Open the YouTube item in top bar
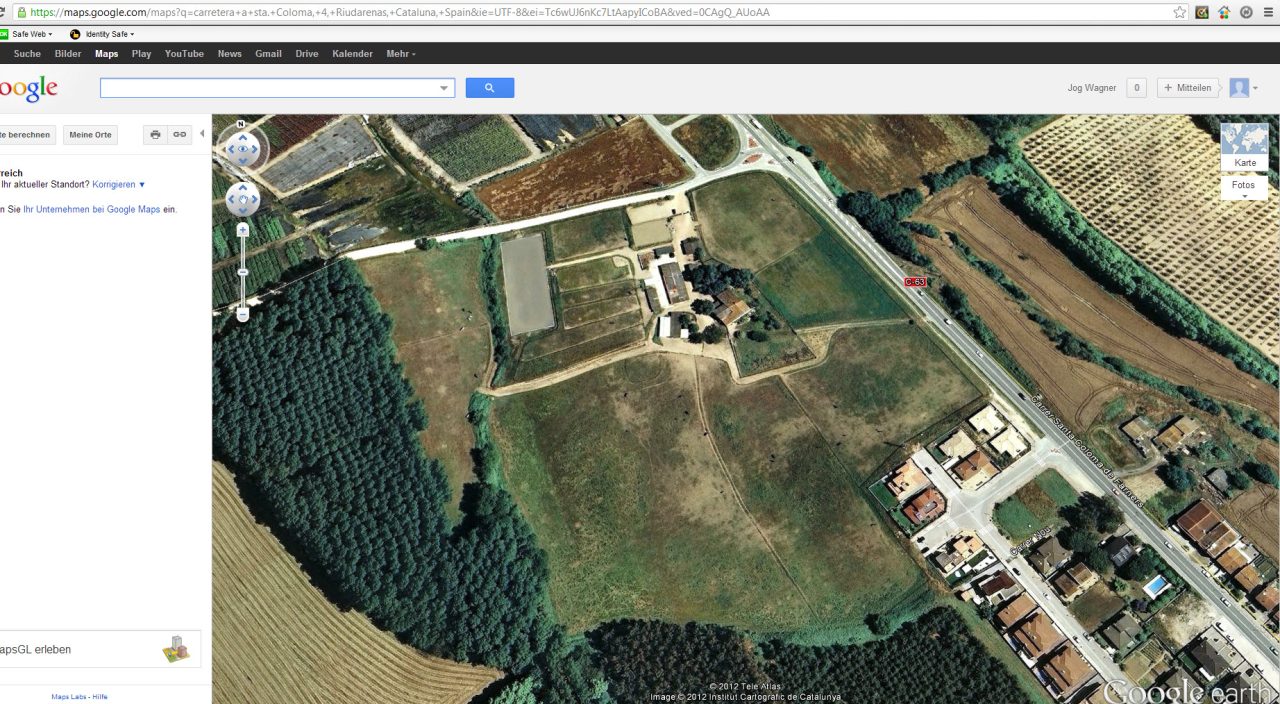This screenshot has height=704, width=1280. (x=184, y=54)
